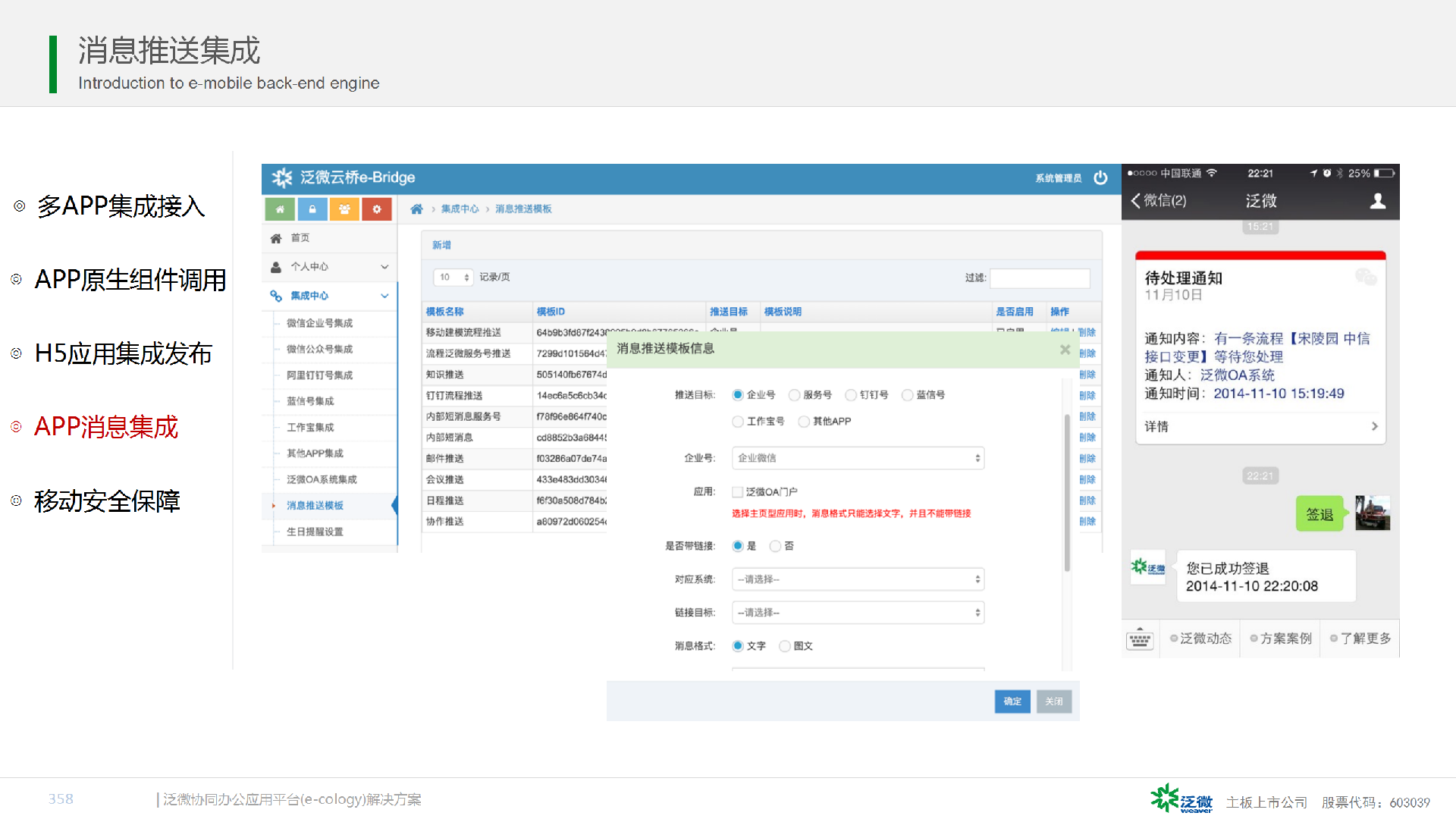The width and height of the screenshot is (1456, 819).
Task: Open 生日提醒设置 menu item
Action: 315,532
